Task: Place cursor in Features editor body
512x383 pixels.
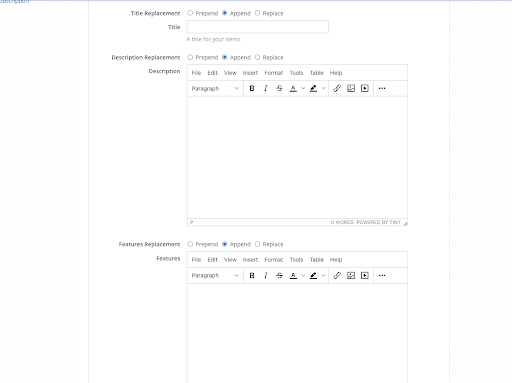Action: point(297,333)
